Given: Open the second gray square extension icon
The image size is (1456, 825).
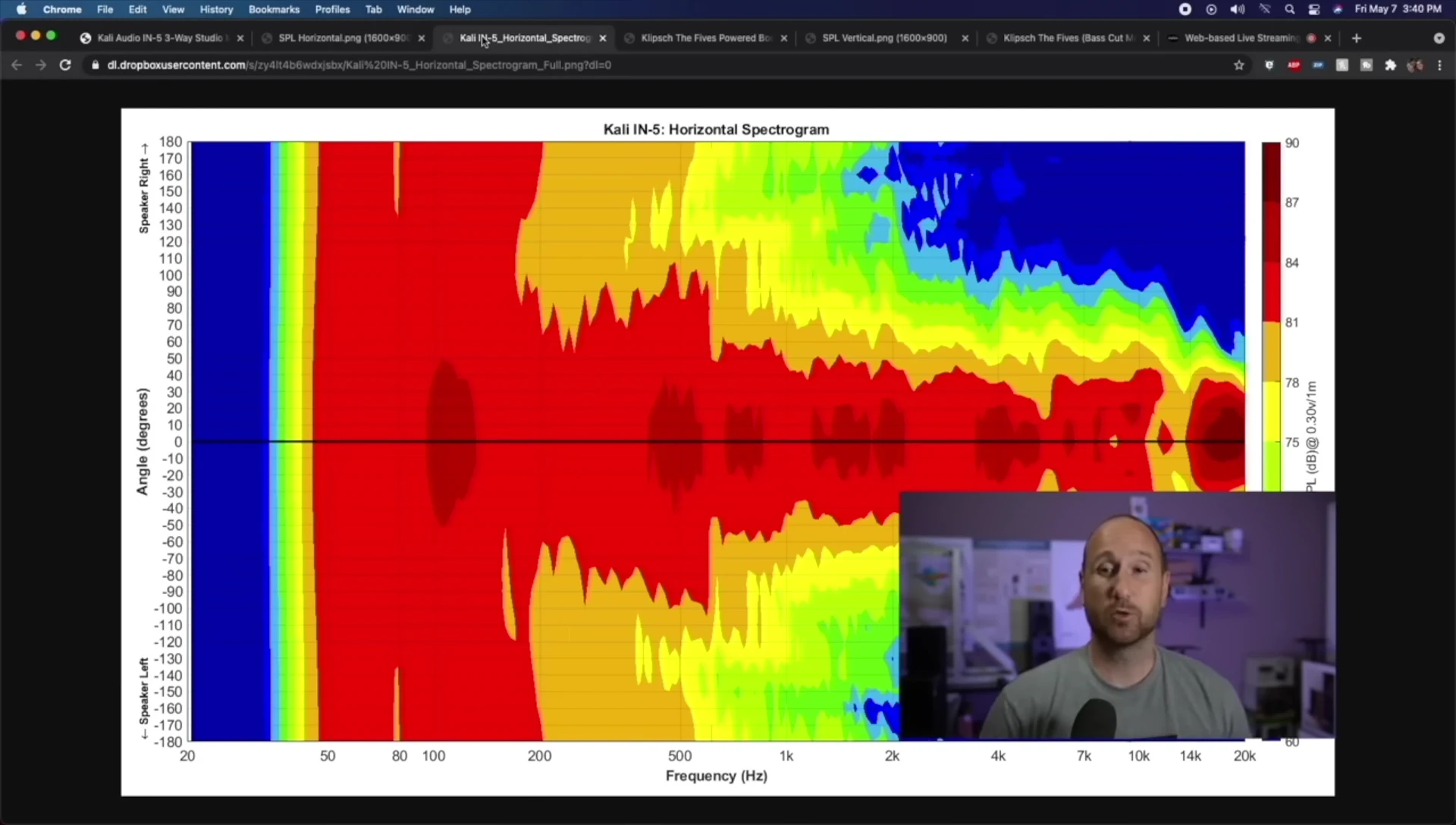Looking at the screenshot, I should [1367, 65].
